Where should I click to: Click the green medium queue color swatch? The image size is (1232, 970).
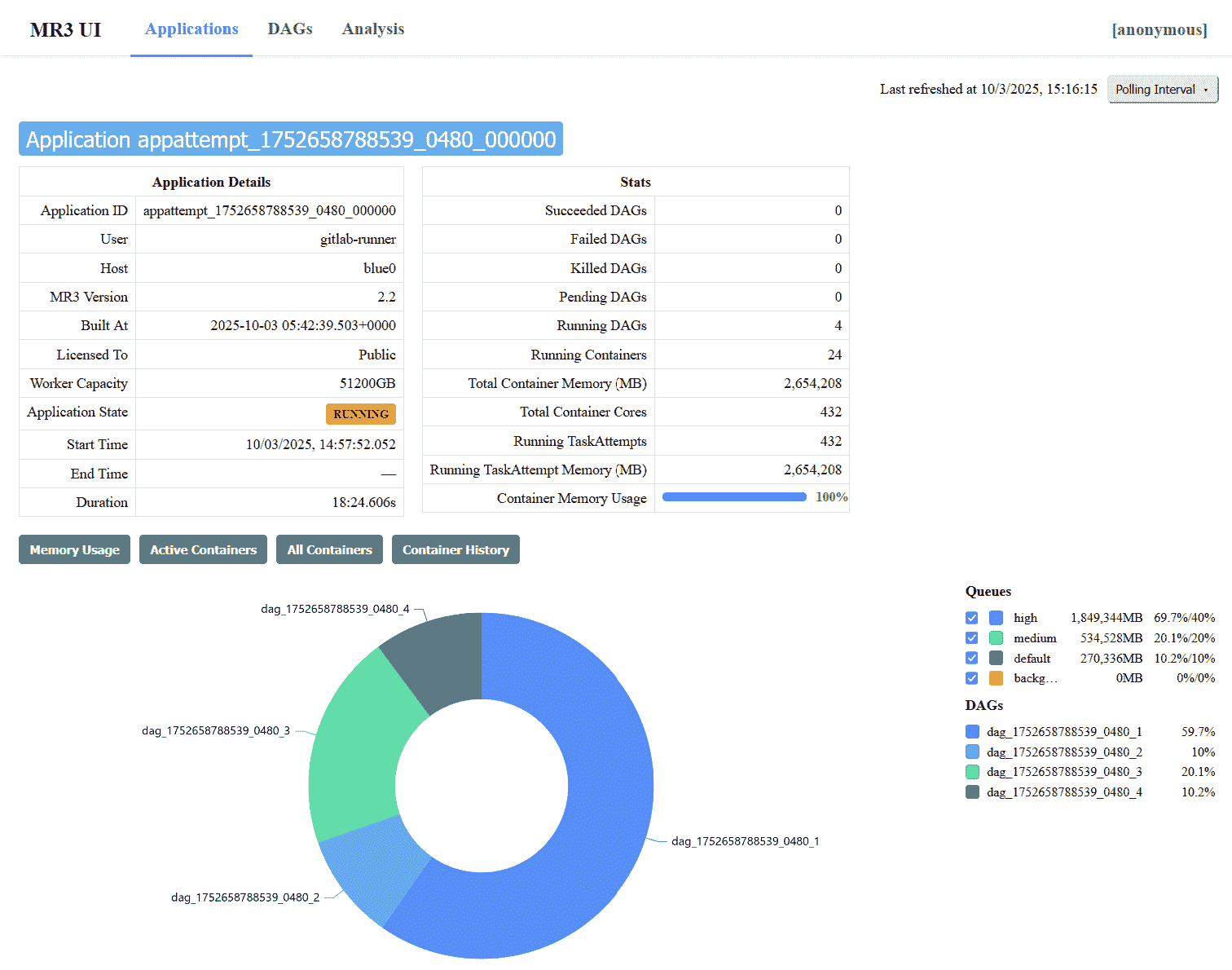tap(996, 638)
